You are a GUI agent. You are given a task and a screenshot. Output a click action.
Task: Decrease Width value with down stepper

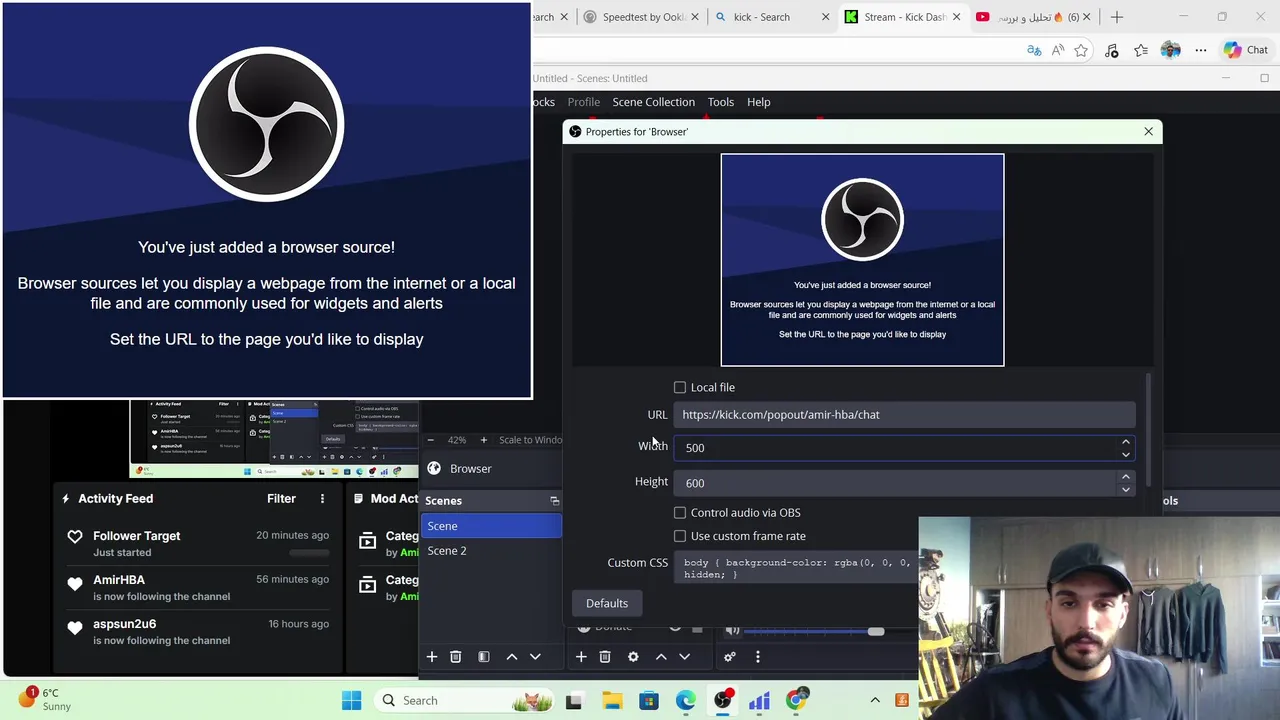click(x=1125, y=454)
